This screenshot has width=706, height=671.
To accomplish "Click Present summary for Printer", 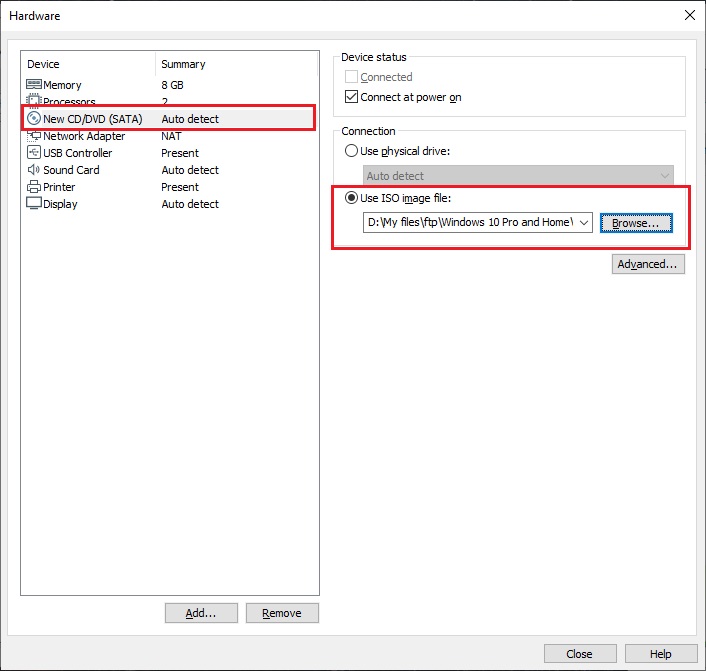I will (x=180, y=187).
